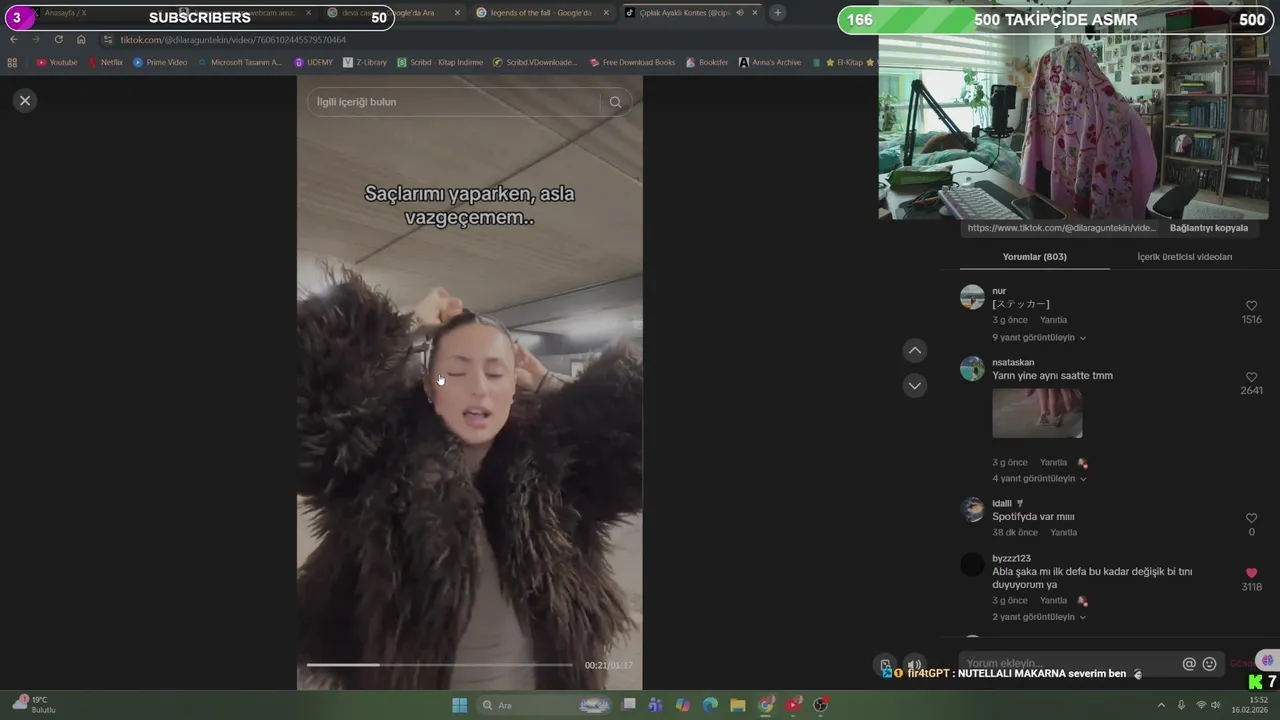Open the image attached to nsataskan's comment
Image resolution: width=1280 pixels, height=720 pixels.
click(x=1037, y=413)
